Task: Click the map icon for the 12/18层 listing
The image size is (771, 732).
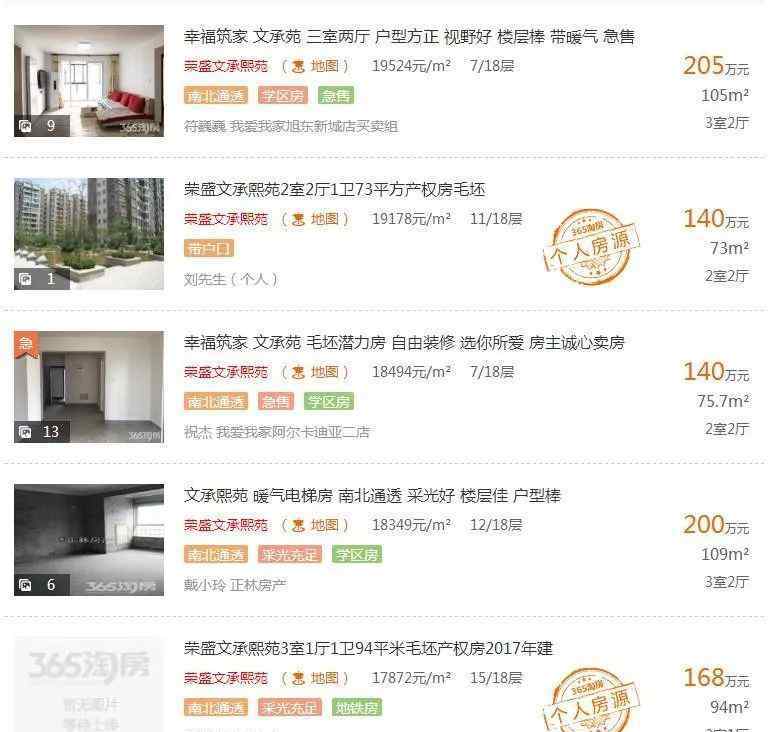Action: (x=298, y=526)
